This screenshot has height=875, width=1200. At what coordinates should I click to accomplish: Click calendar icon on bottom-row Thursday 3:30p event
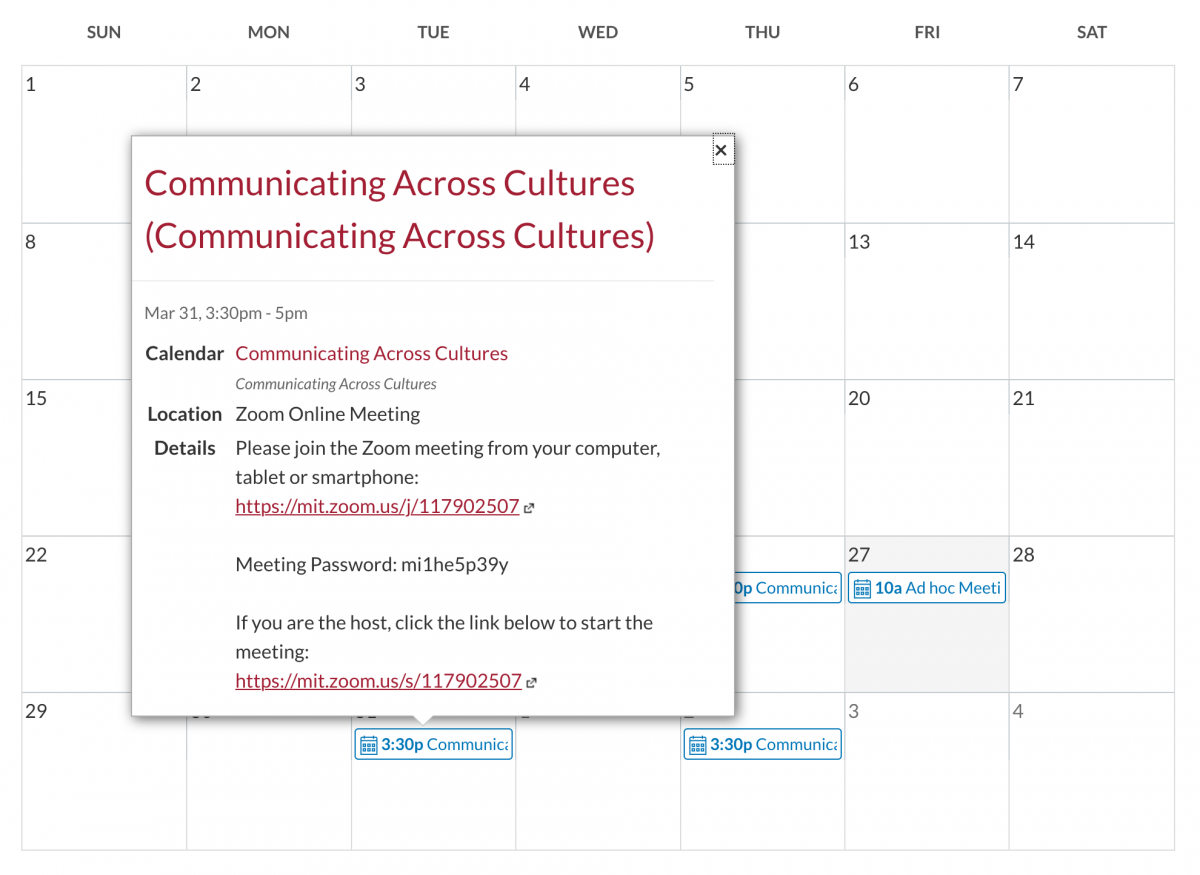point(697,745)
